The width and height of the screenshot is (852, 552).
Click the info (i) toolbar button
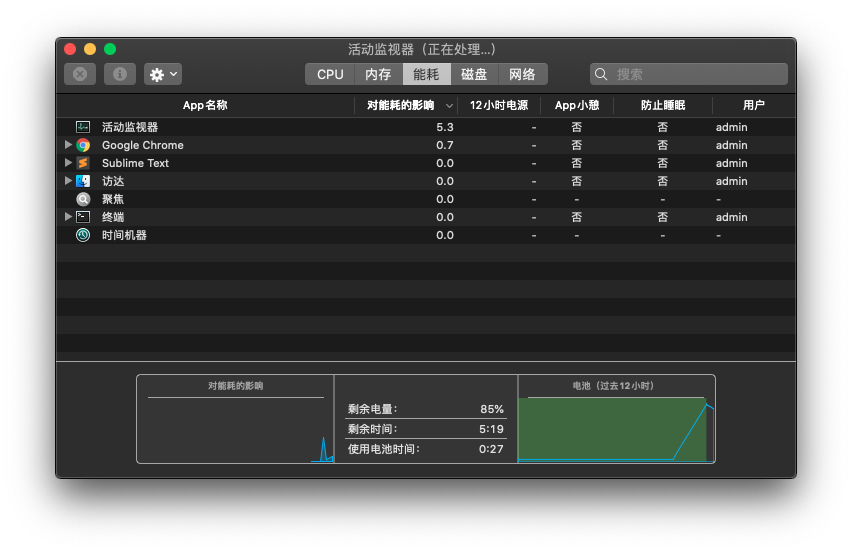coord(120,74)
